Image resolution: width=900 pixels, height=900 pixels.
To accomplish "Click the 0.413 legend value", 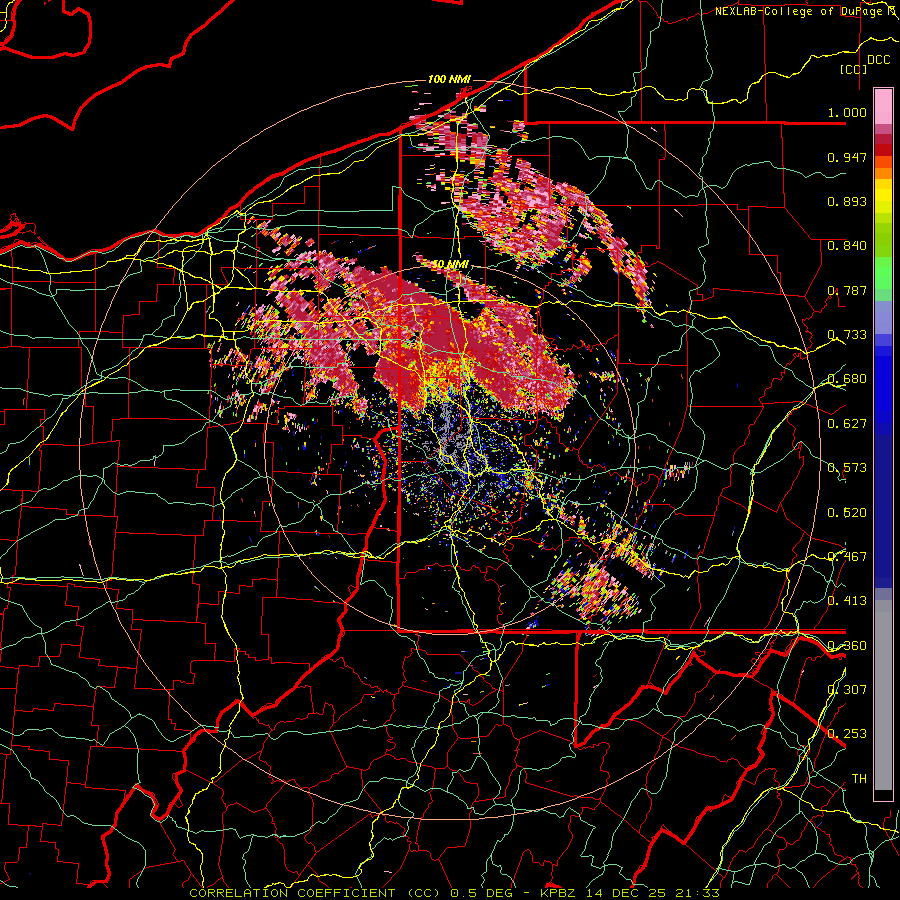I will (847, 601).
